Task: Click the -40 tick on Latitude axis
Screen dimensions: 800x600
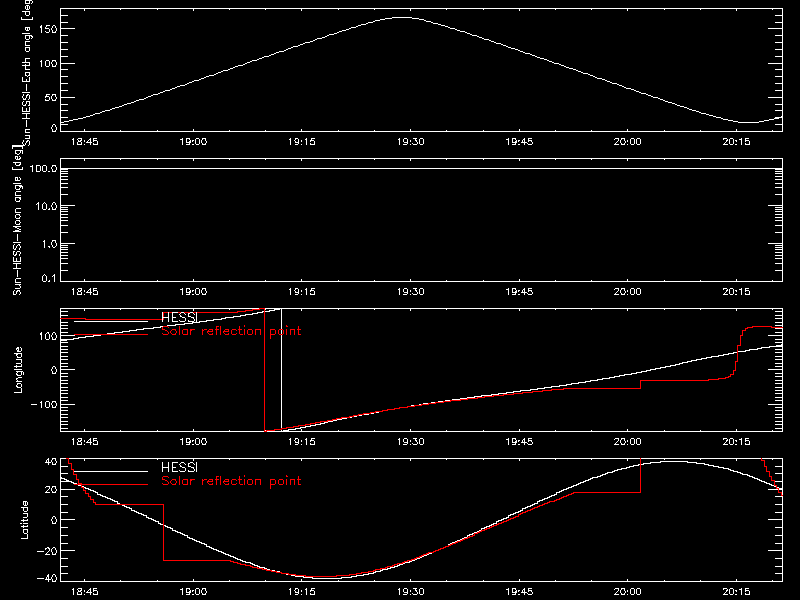Action: click(x=47, y=578)
